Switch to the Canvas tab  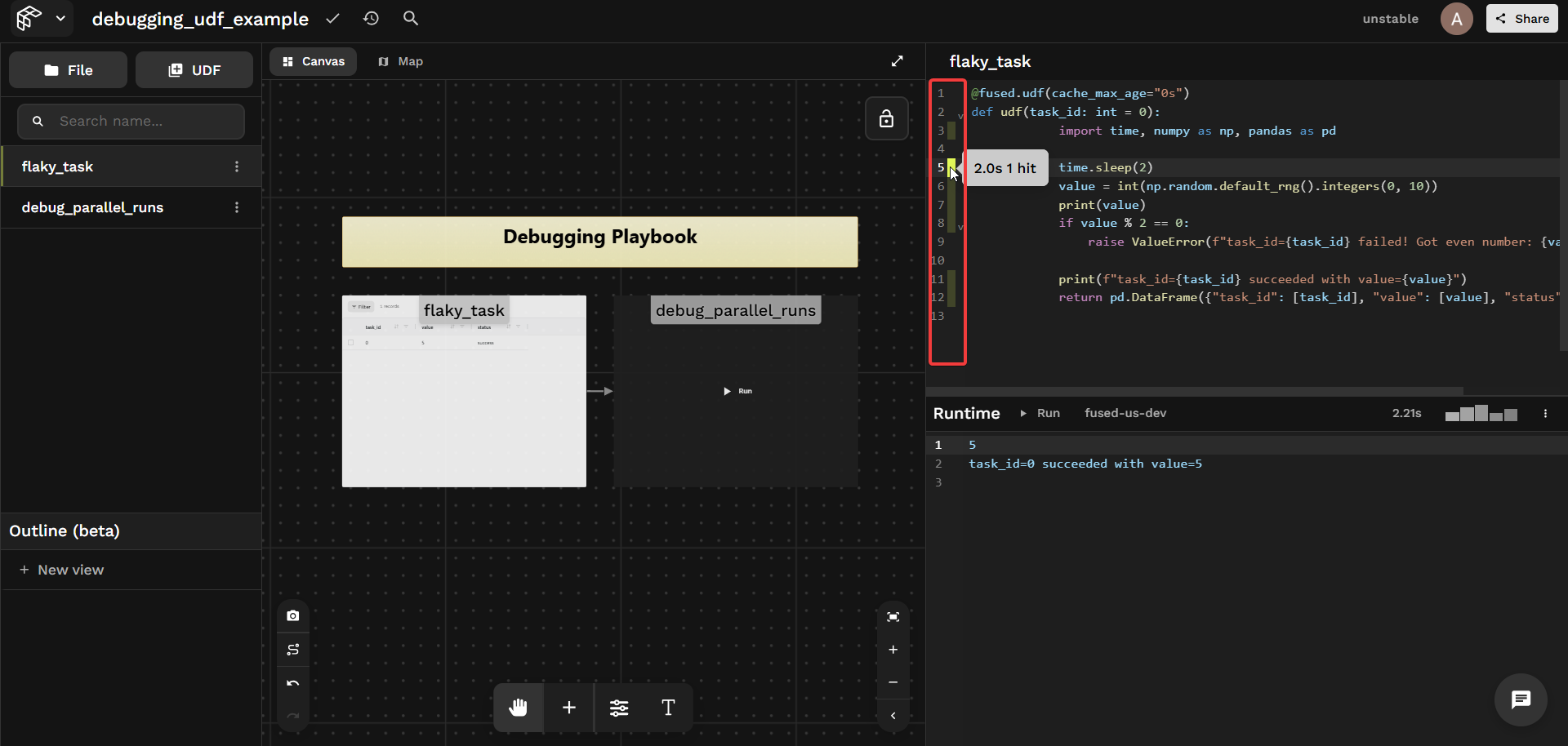tap(314, 61)
